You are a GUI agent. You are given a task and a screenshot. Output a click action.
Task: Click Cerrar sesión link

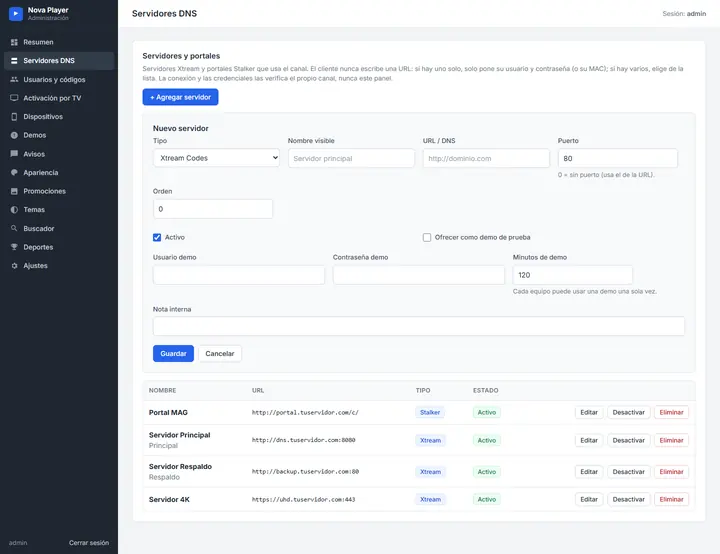coord(89,543)
